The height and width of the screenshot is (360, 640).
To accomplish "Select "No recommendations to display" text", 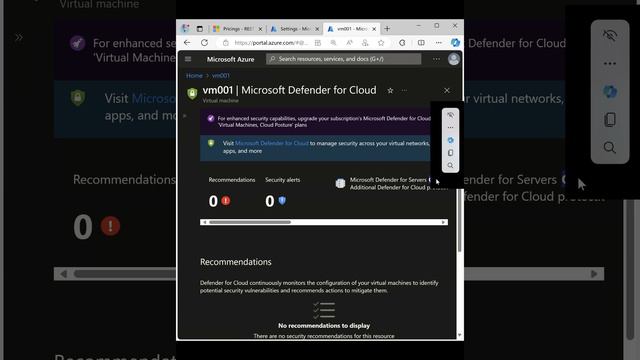I will coord(324,326).
